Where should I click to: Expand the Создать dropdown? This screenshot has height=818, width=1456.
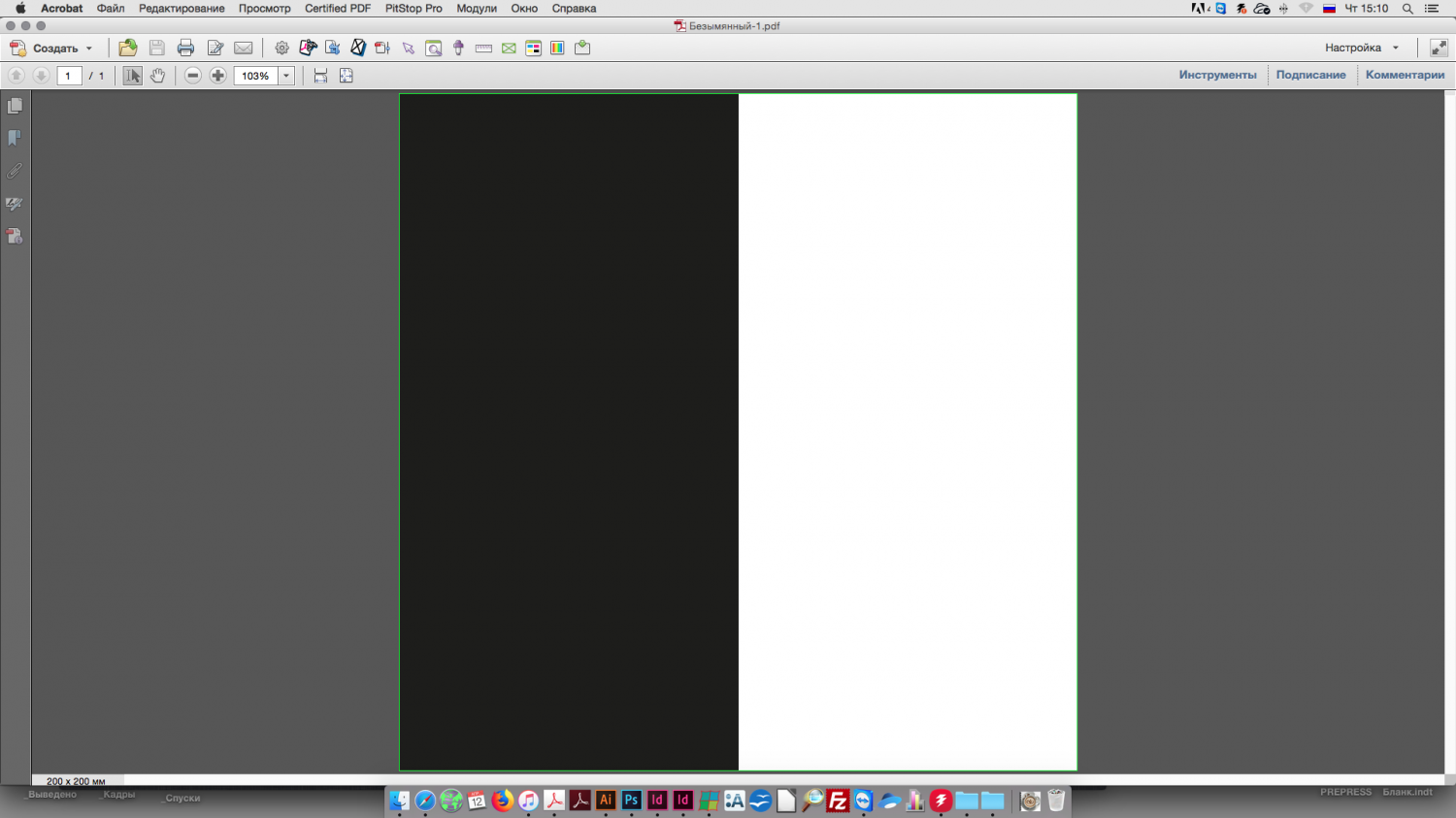click(x=88, y=49)
